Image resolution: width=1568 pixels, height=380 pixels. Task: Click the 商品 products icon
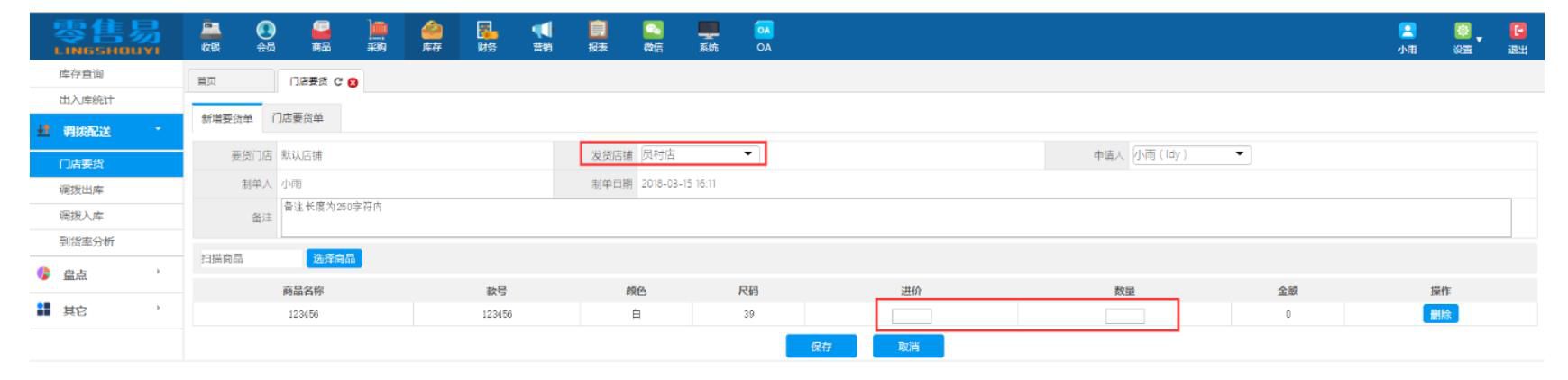point(321,36)
